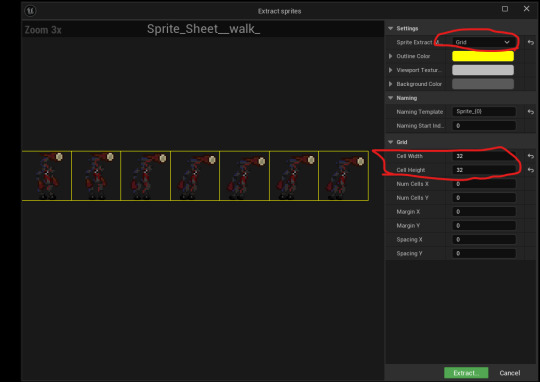This screenshot has height=382, width=540.
Task: Click the Cell Height value field
Action: [484, 170]
